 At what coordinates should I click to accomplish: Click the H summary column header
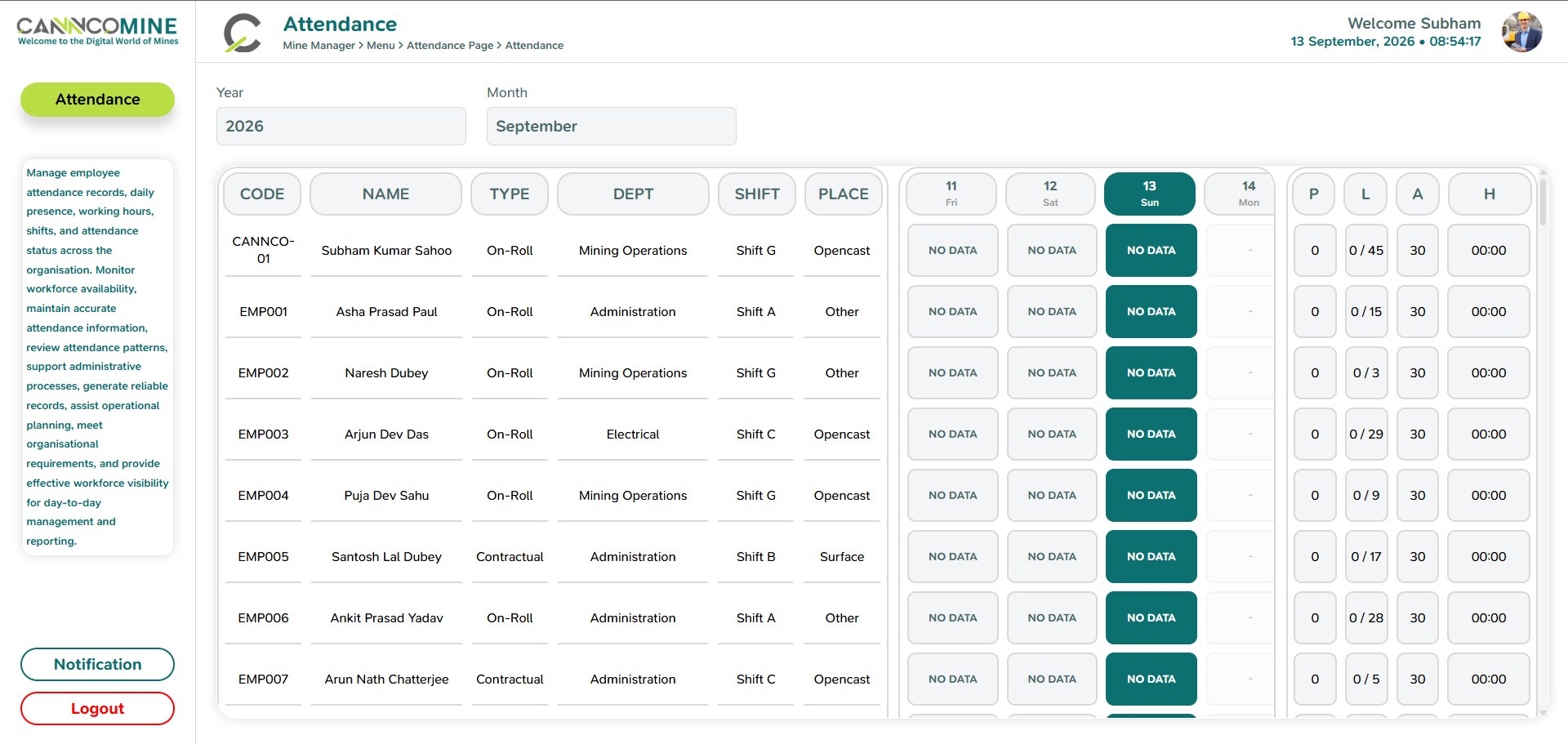[x=1490, y=194]
